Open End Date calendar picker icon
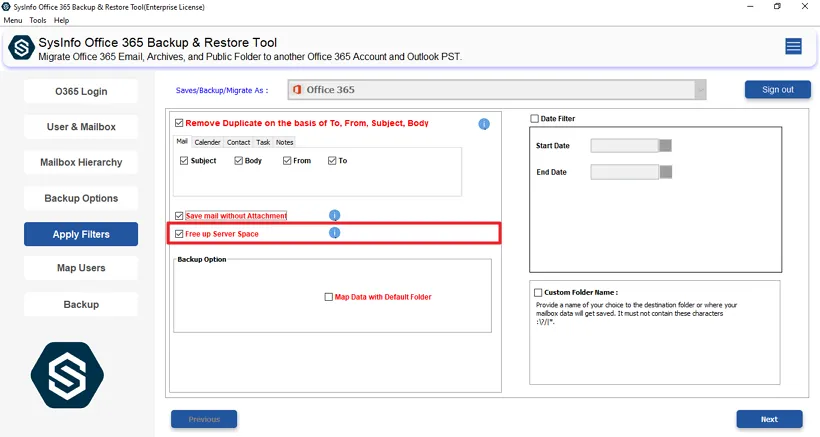 coord(666,172)
